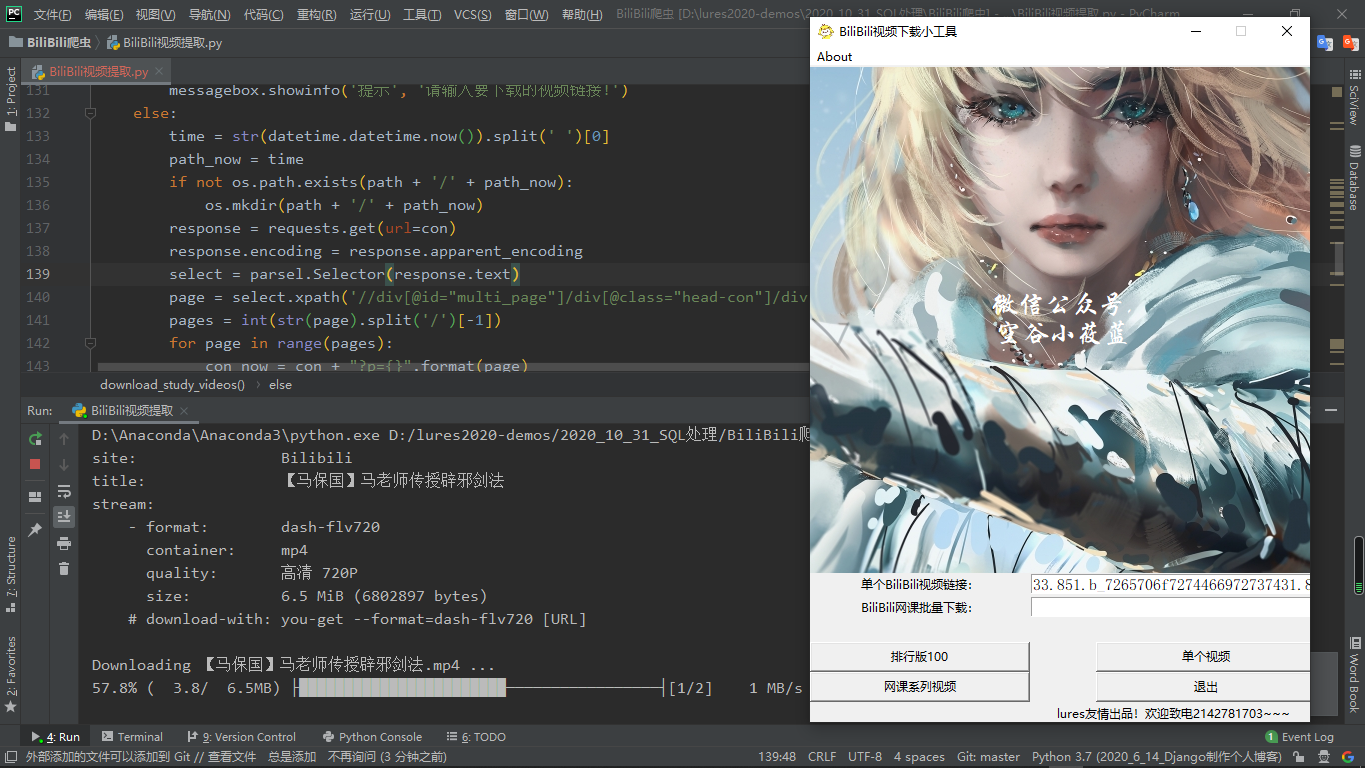Open the 代码(C) menu

pyautogui.click(x=264, y=15)
